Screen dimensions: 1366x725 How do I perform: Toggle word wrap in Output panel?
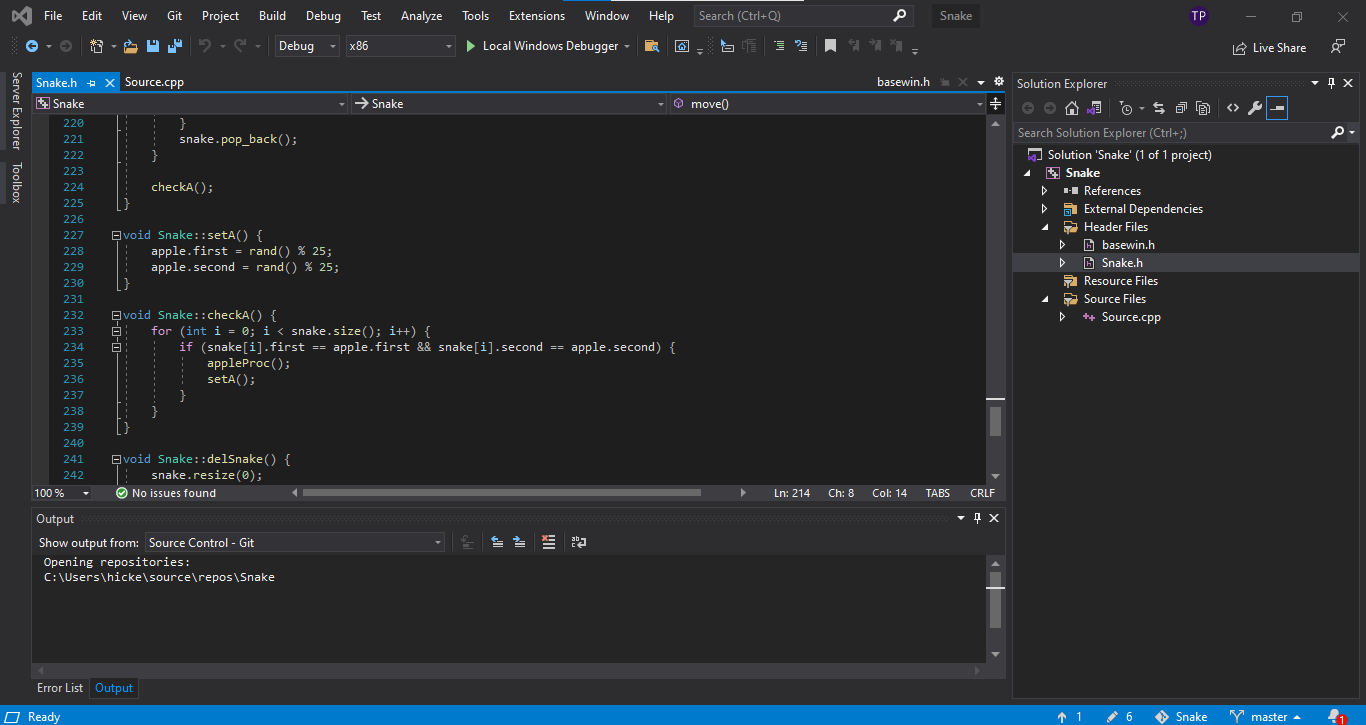pyautogui.click(x=579, y=542)
